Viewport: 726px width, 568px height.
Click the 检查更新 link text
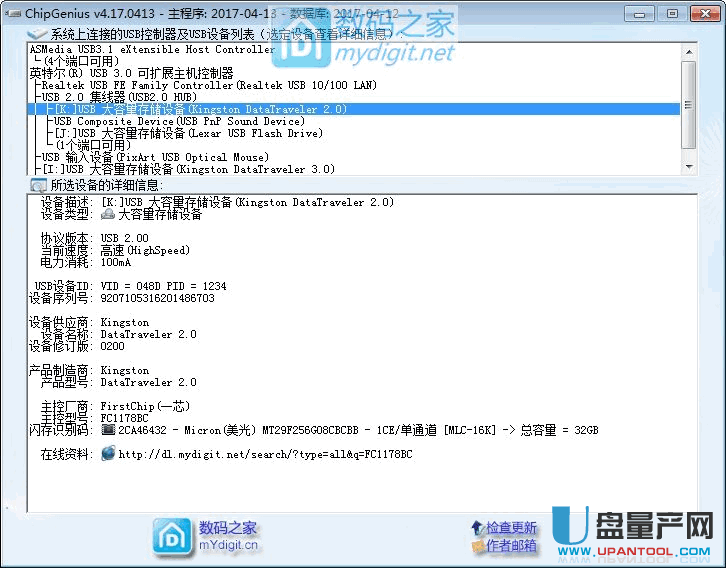pos(511,527)
